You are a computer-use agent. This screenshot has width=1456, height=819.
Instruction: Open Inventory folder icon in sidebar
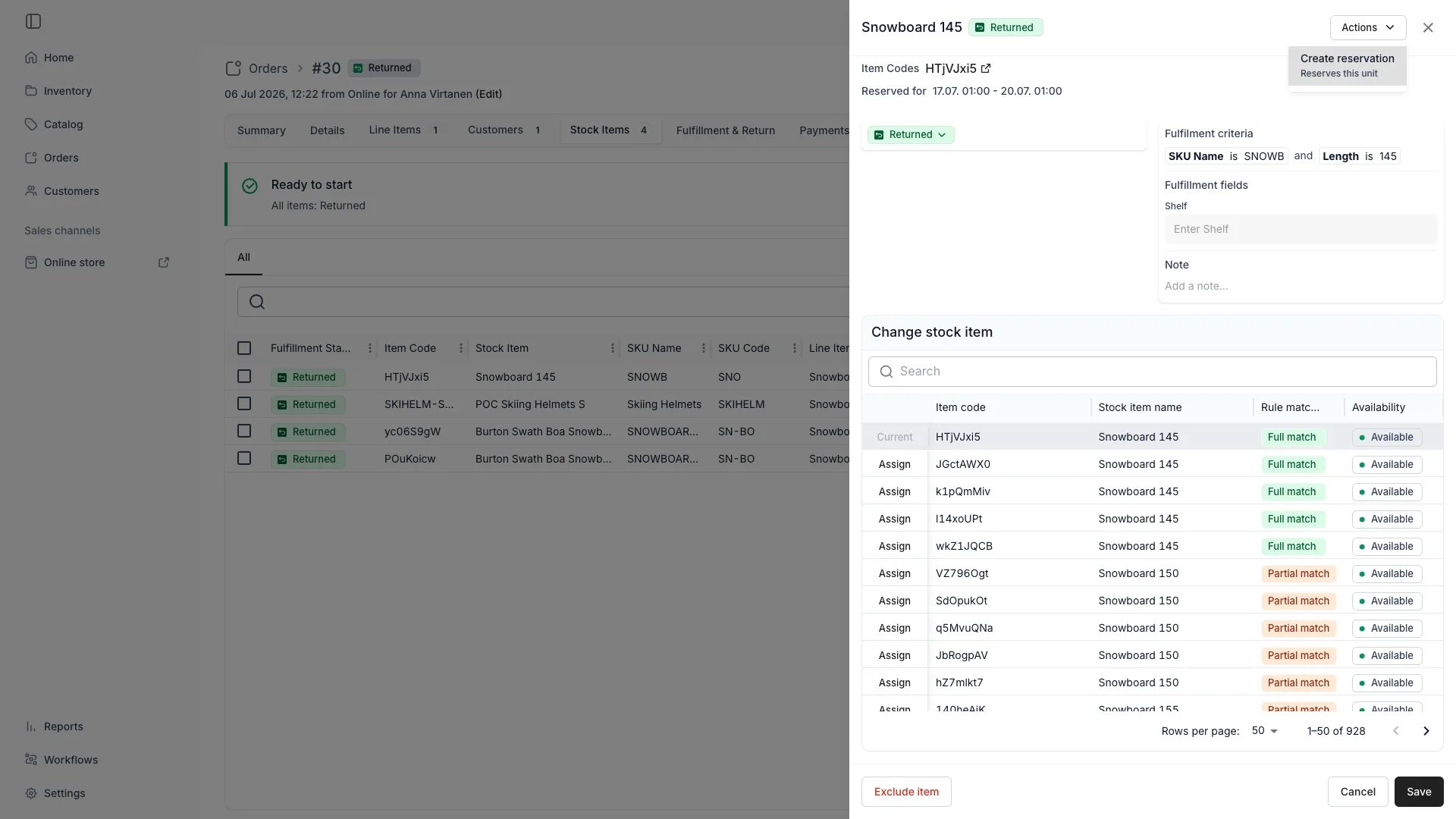tap(31, 91)
